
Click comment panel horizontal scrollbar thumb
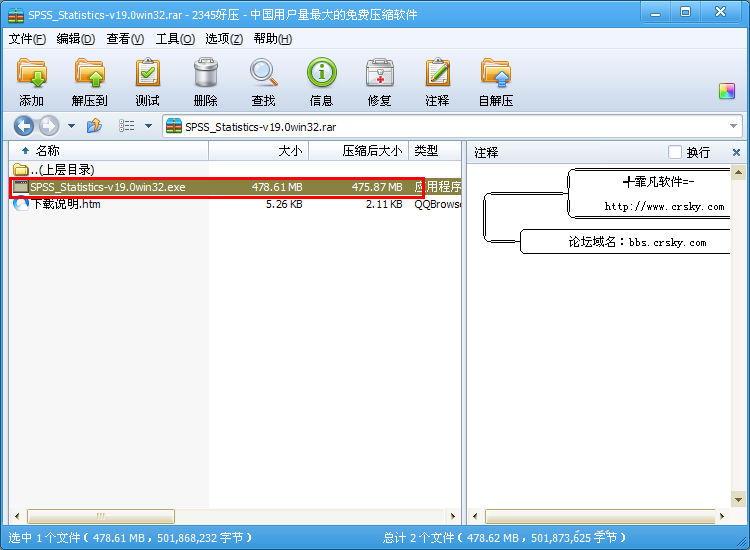pyautogui.click(x=600, y=517)
